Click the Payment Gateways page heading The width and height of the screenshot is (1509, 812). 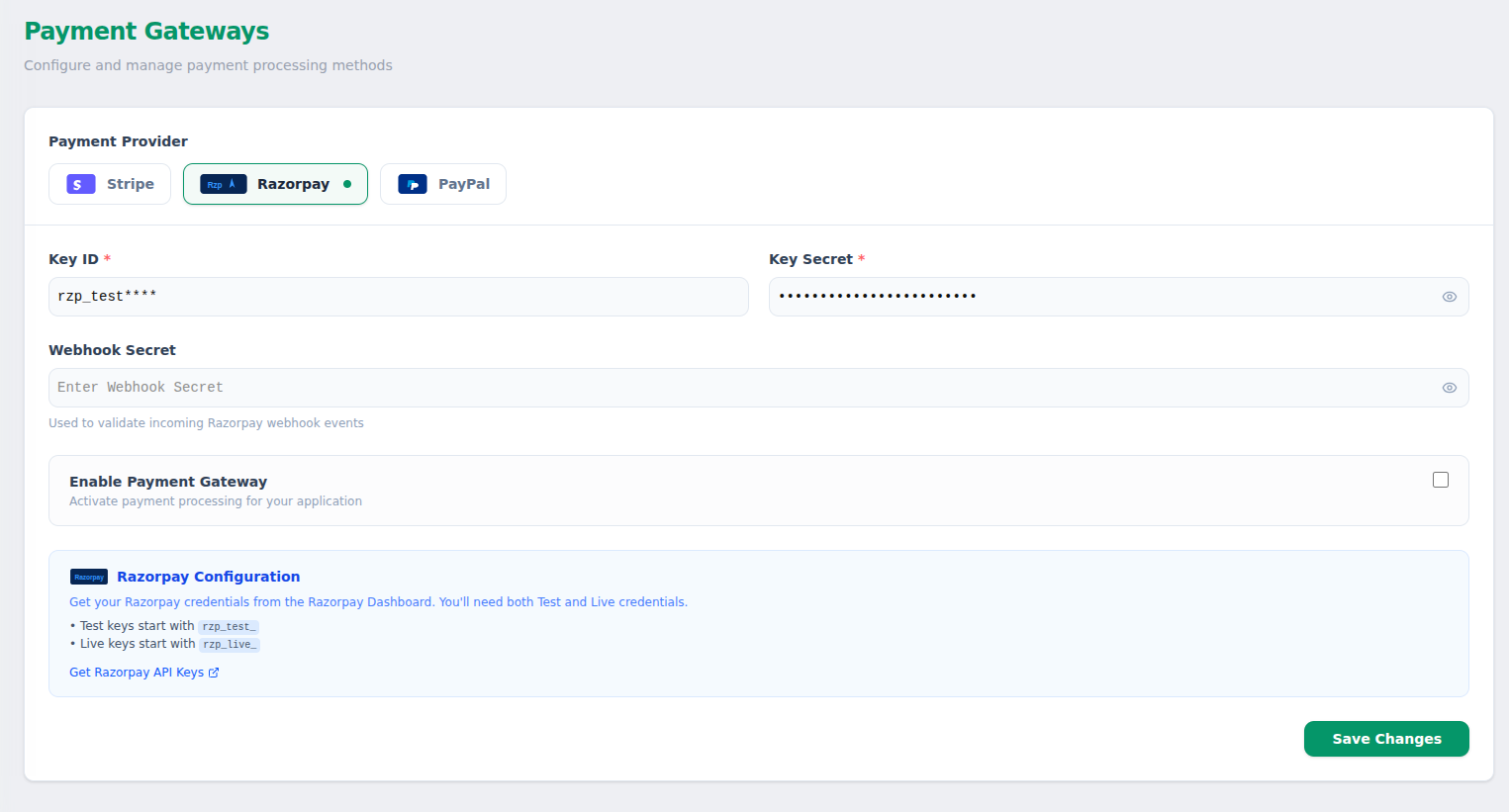coord(146,32)
